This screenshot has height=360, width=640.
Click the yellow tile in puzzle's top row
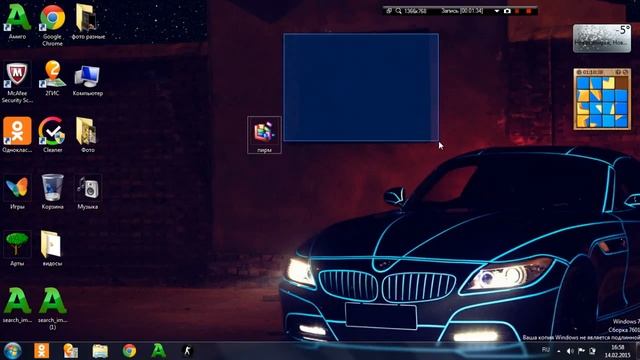[608, 83]
